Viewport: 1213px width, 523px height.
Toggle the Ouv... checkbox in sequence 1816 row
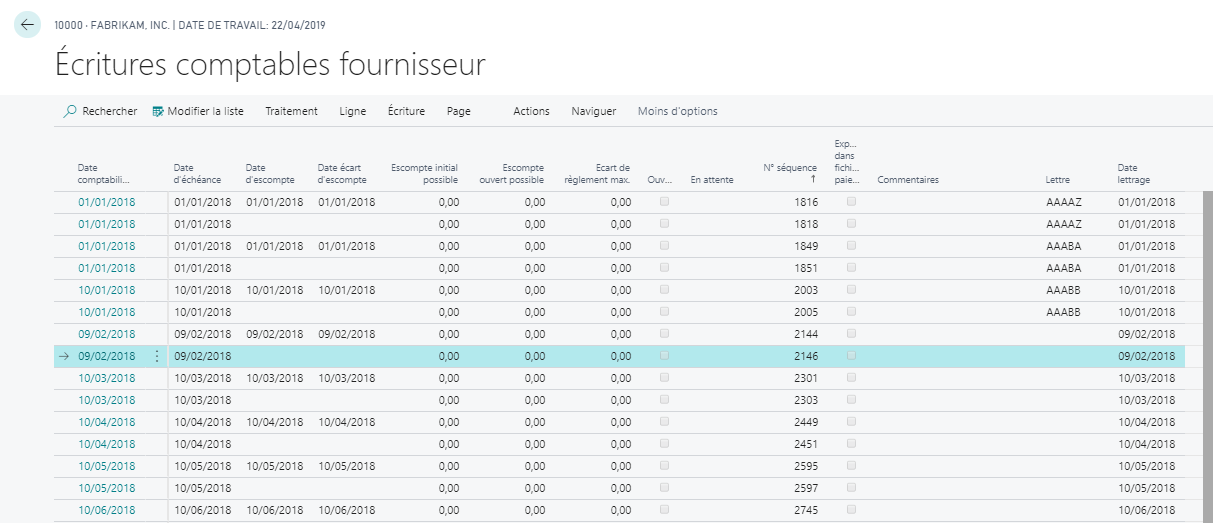(665, 202)
